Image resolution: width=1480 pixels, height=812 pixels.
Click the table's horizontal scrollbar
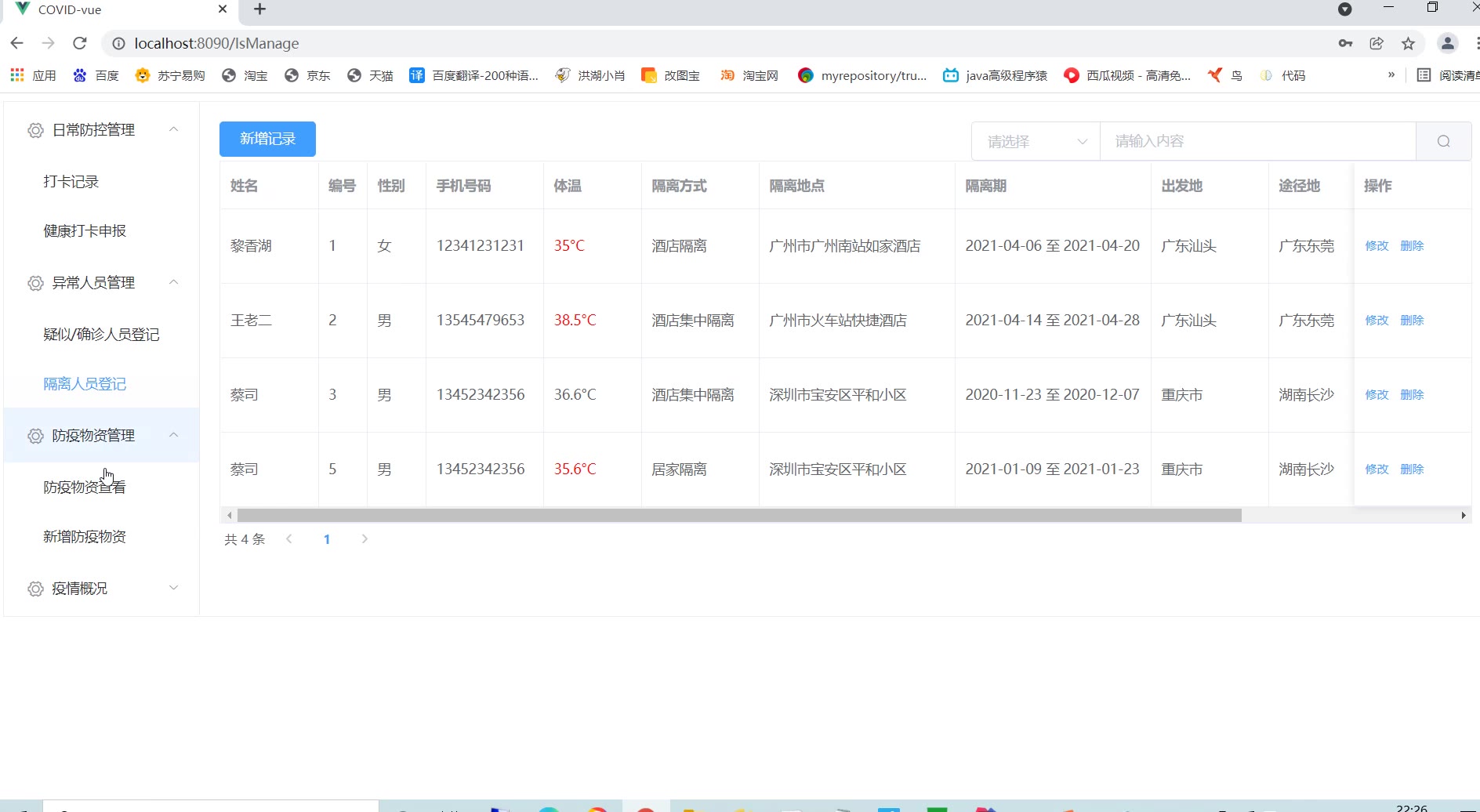coord(738,516)
